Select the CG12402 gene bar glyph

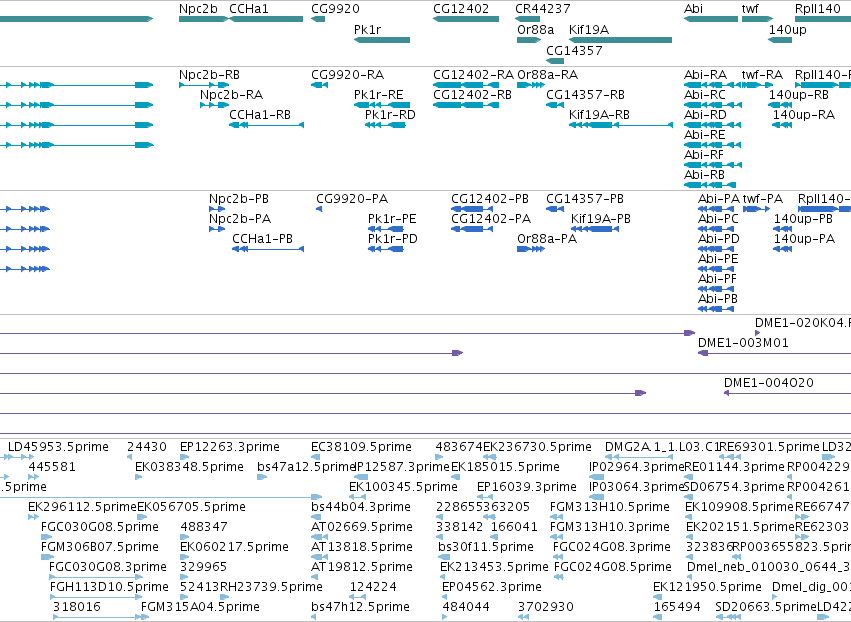coord(466,19)
